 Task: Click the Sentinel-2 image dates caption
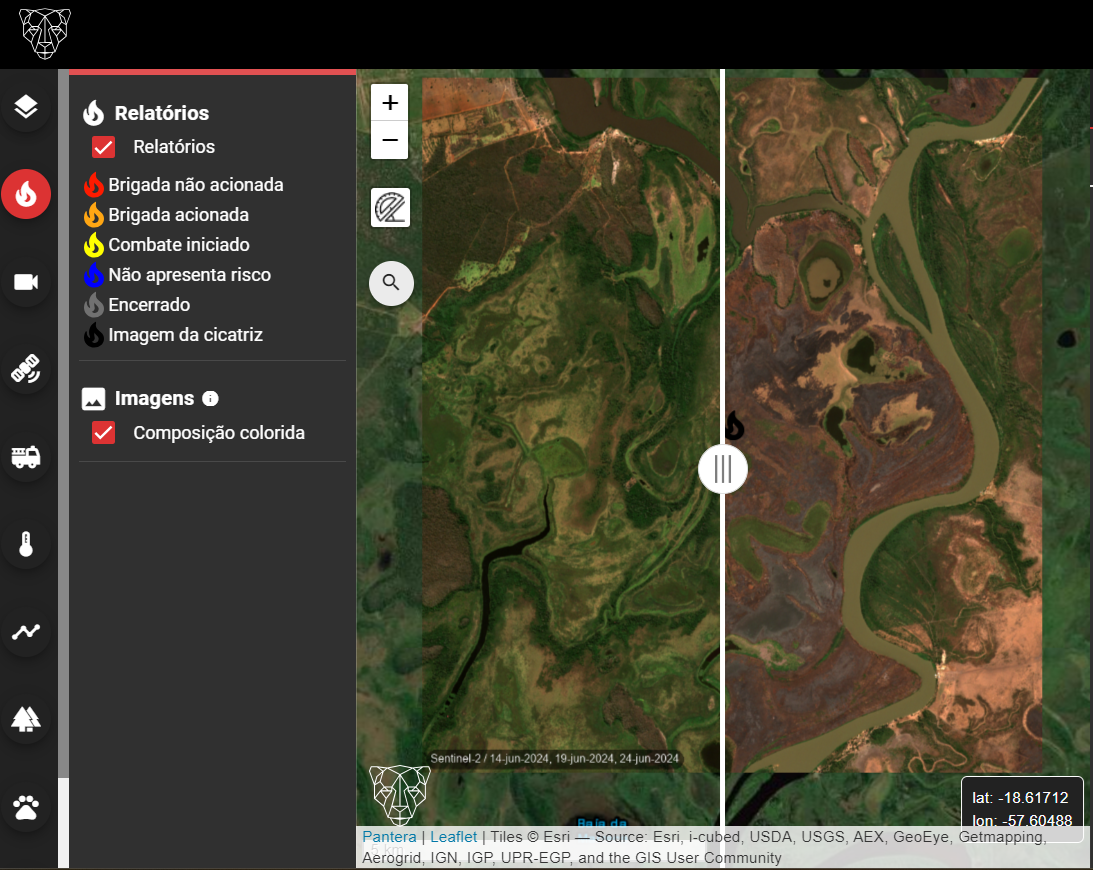click(554, 758)
